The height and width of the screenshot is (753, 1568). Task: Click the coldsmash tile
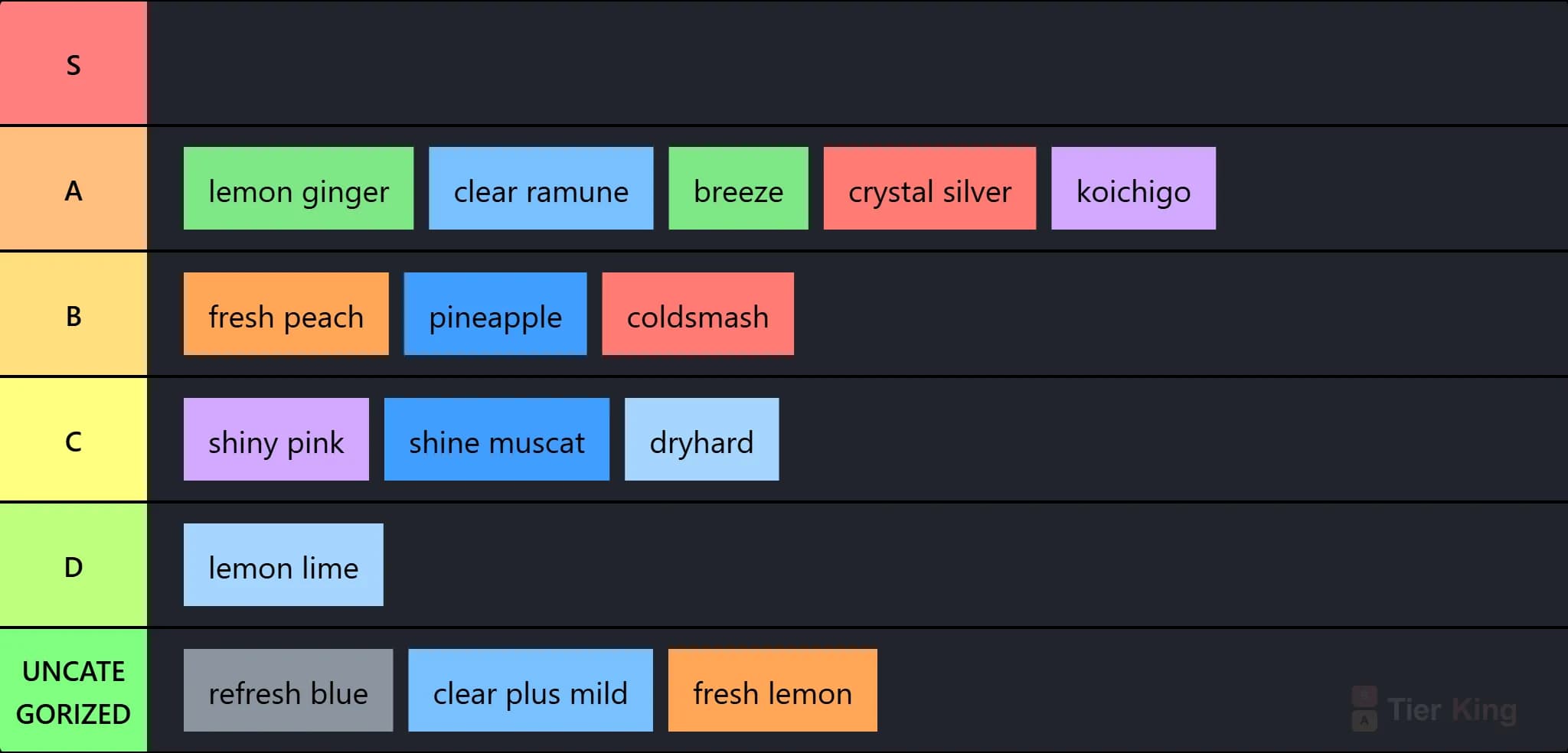[x=697, y=314]
